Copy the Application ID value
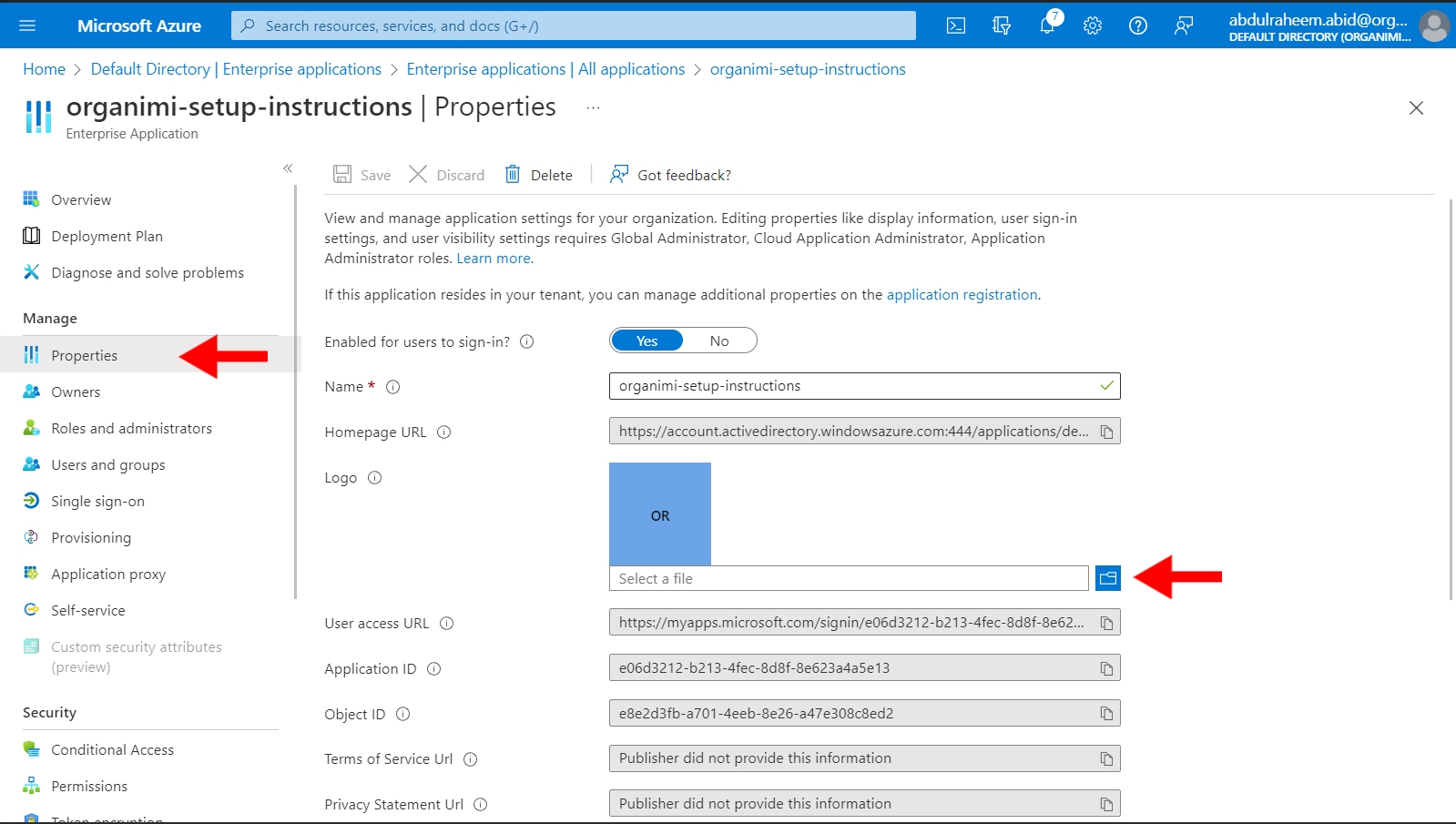Image resolution: width=1456 pixels, height=824 pixels. point(1106,668)
